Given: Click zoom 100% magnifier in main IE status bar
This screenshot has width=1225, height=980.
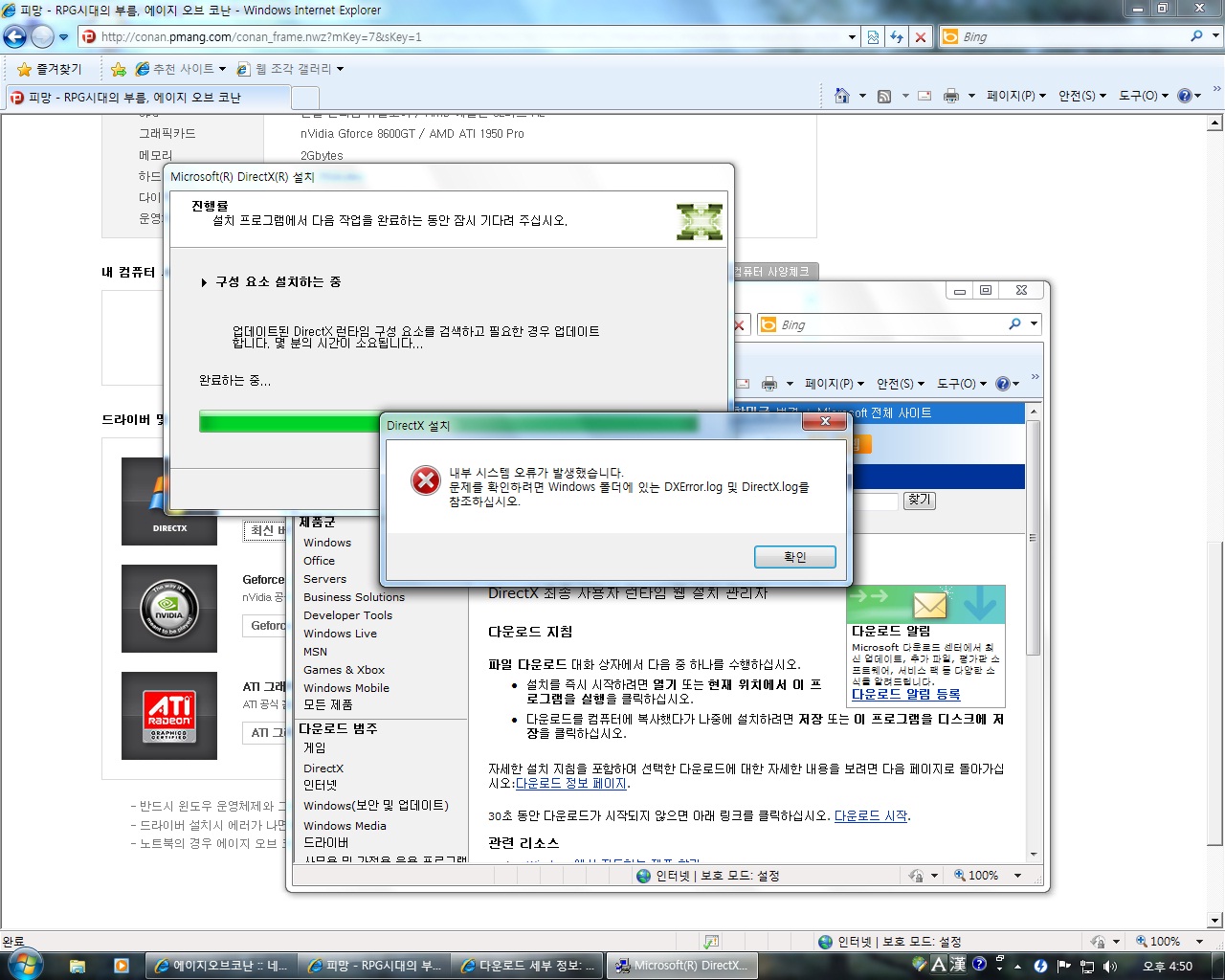Looking at the screenshot, I should 1141,942.
